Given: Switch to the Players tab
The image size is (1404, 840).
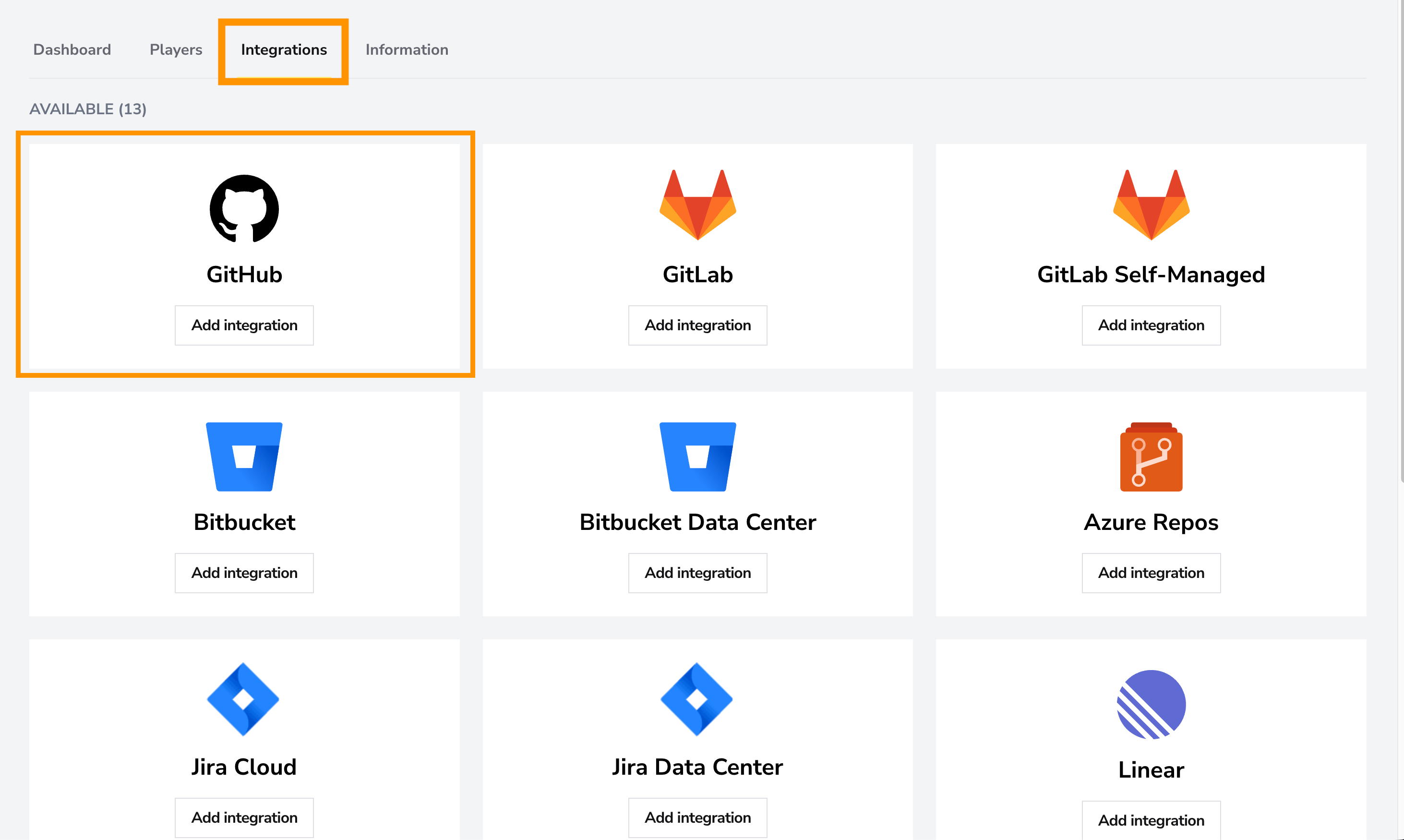Looking at the screenshot, I should (x=176, y=50).
